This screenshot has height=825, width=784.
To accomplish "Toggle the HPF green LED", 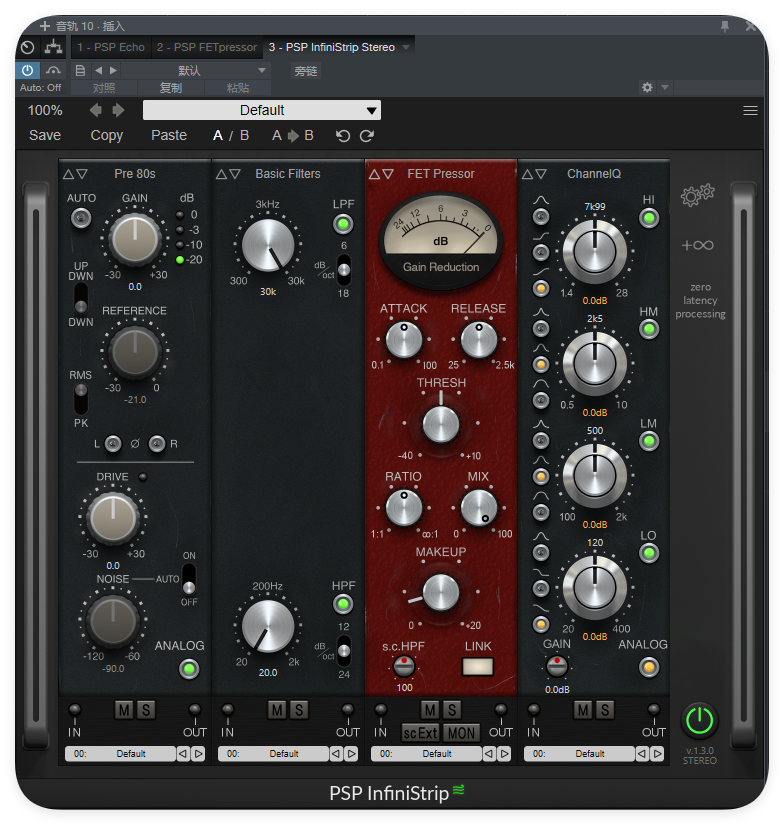I will 343,604.
